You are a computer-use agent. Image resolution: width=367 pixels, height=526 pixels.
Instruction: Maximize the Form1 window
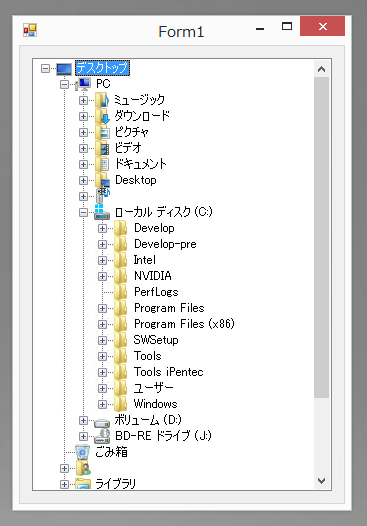tap(287, 27)
